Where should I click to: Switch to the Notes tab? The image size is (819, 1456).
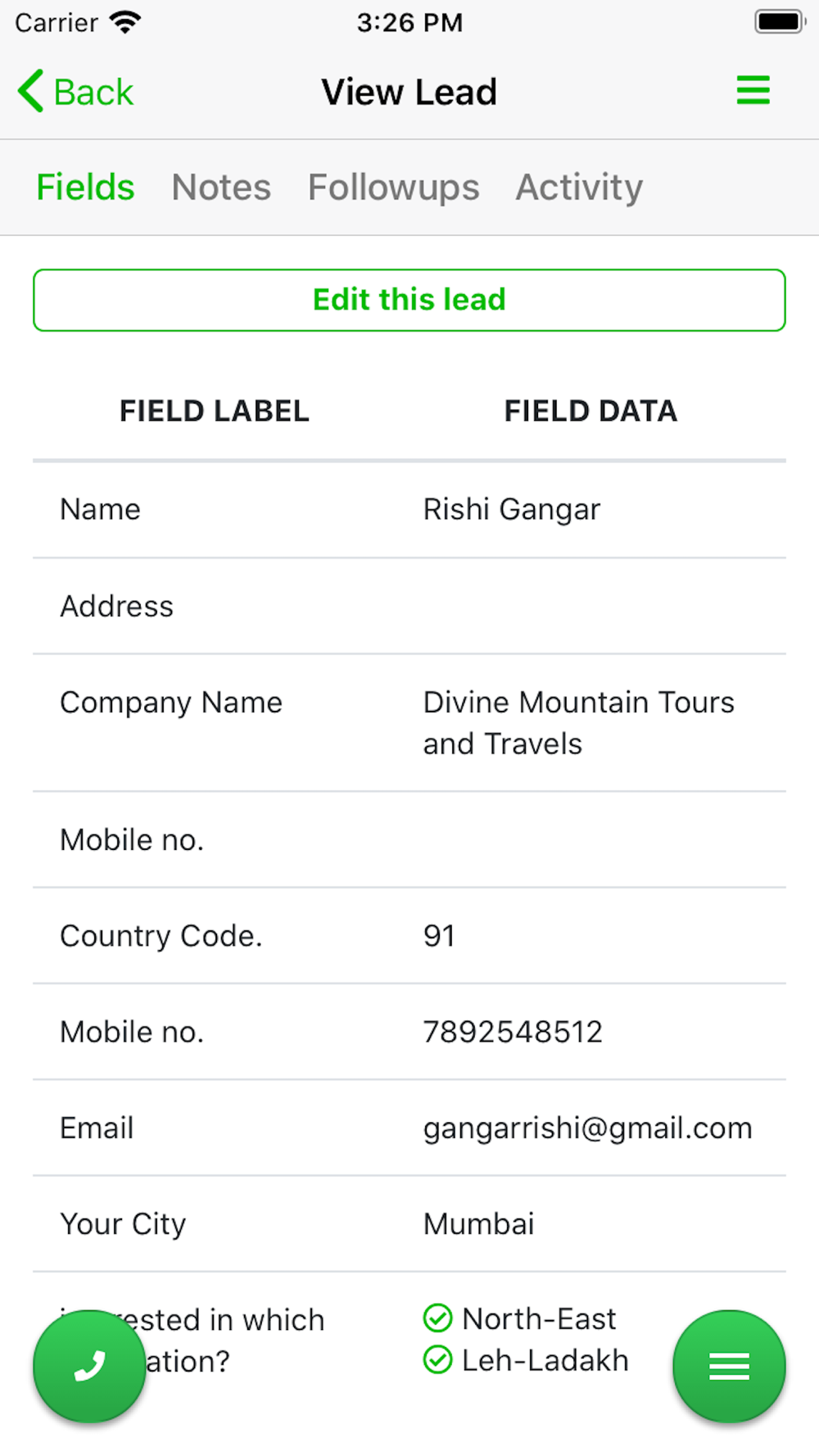(x=221, y=188)
